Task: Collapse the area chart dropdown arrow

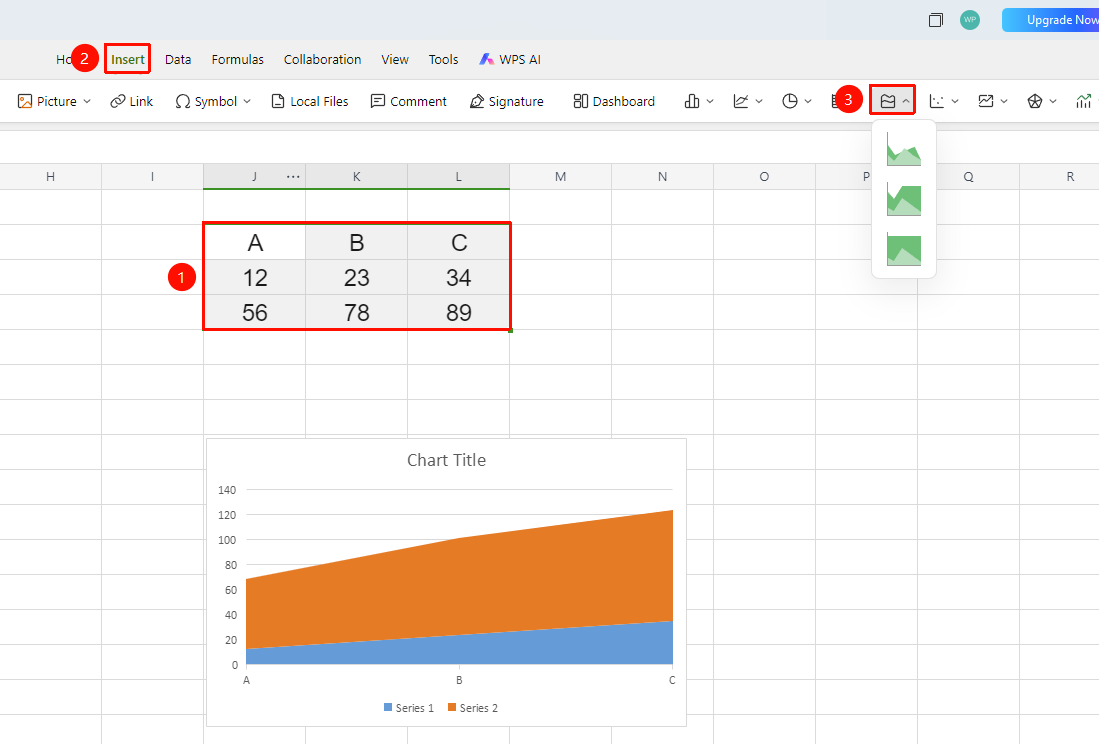Action: [x=906, y=102]
